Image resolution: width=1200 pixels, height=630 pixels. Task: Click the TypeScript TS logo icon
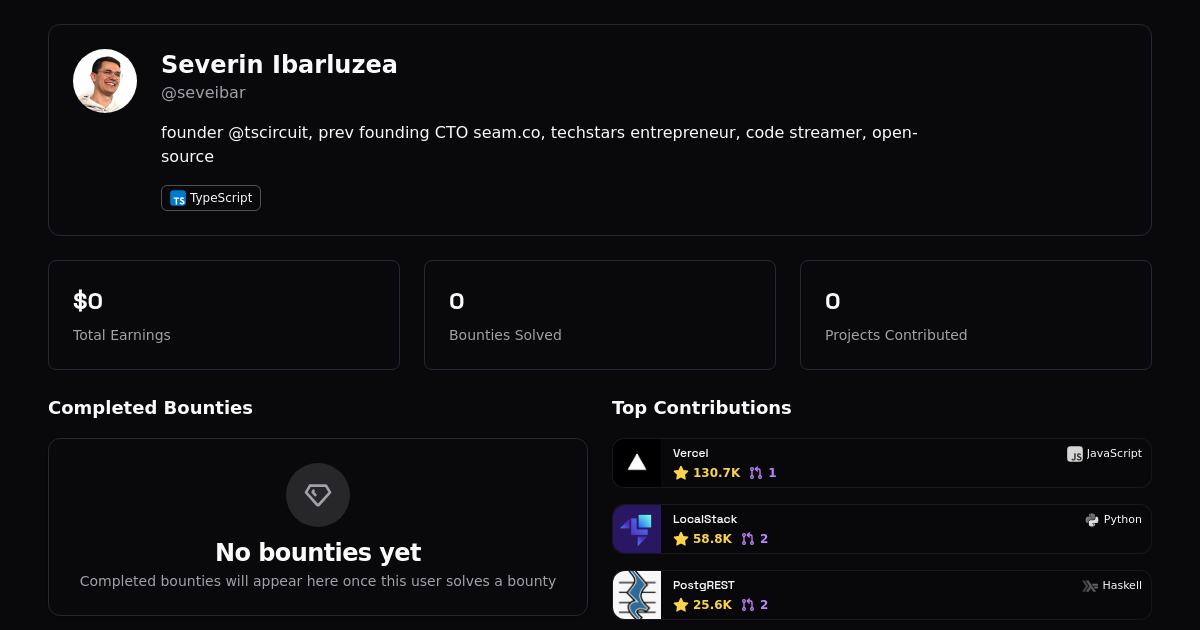178,198
